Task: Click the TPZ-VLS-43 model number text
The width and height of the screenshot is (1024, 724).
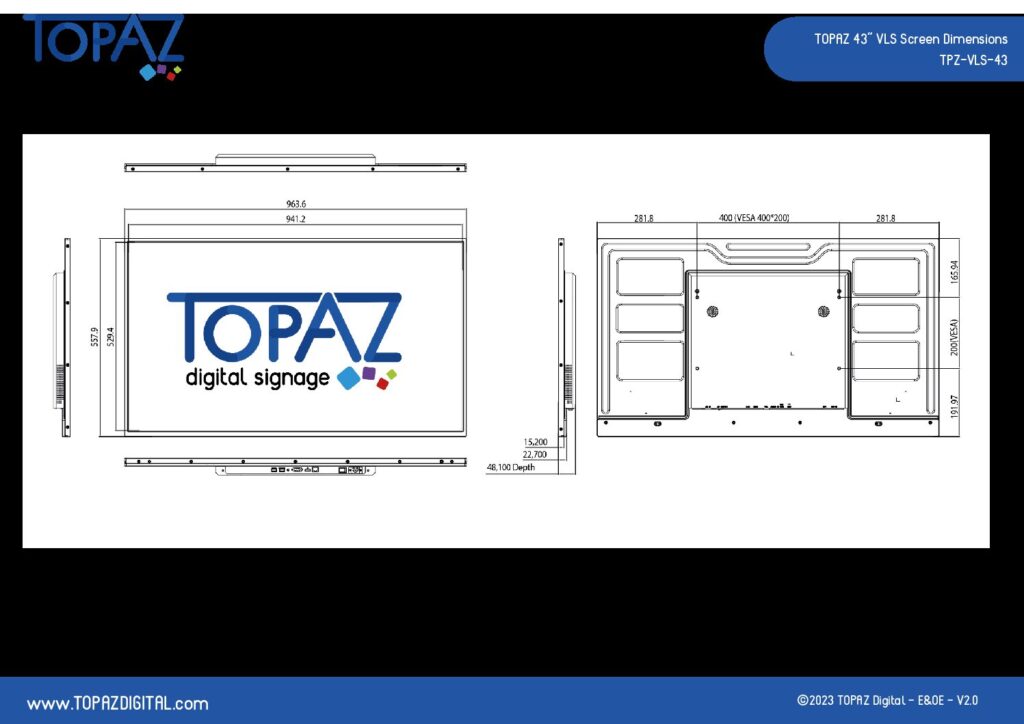Action: pyautogui.click(x=972, y=60)
